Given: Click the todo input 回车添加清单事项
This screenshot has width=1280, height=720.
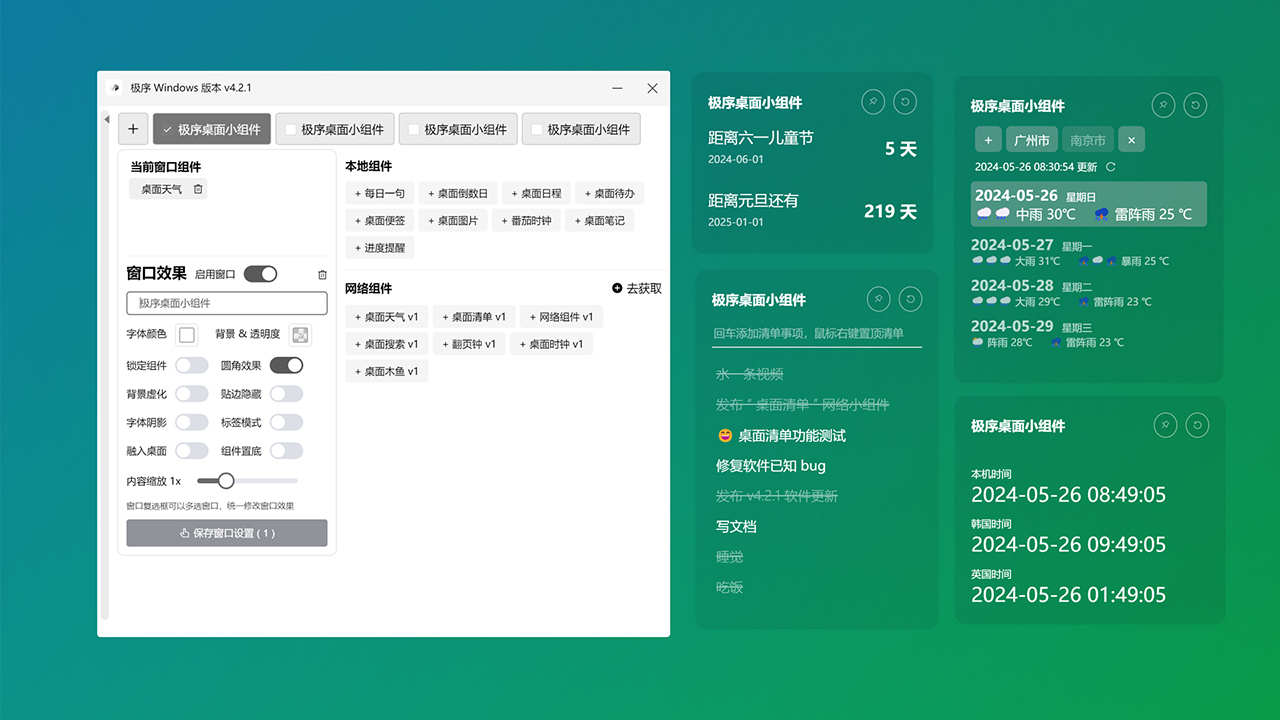Looking at the screenshot, I should pyautogui.click(x=817, y=334).
